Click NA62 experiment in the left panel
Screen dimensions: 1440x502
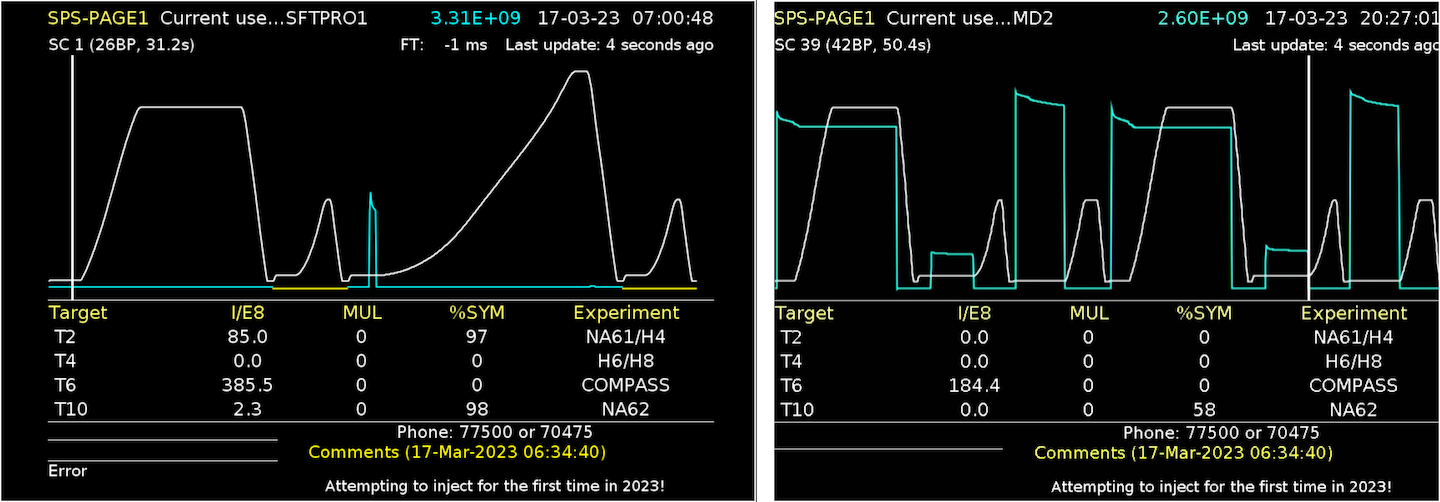(x=626, y=409)
